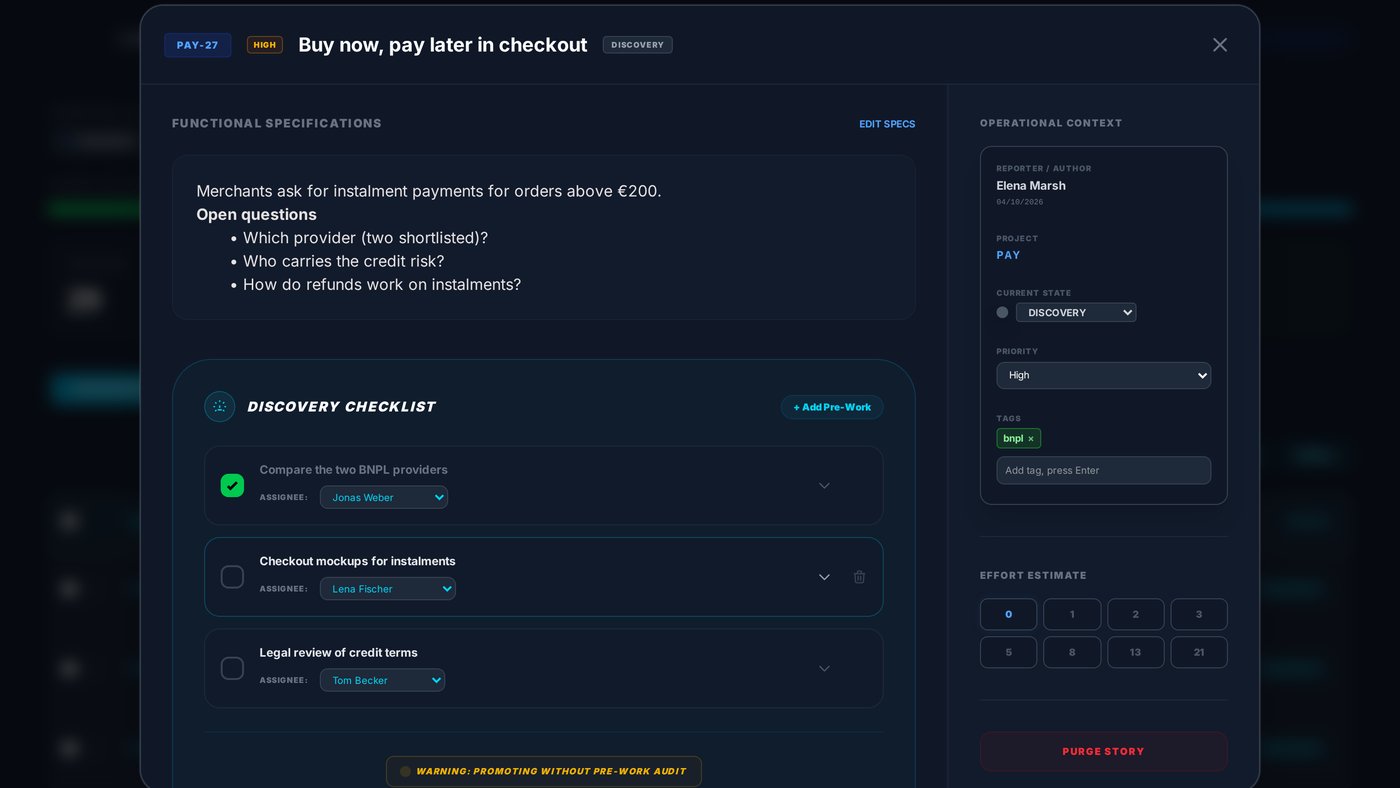Remove the bnpl tag

(x=1031, y=439)
